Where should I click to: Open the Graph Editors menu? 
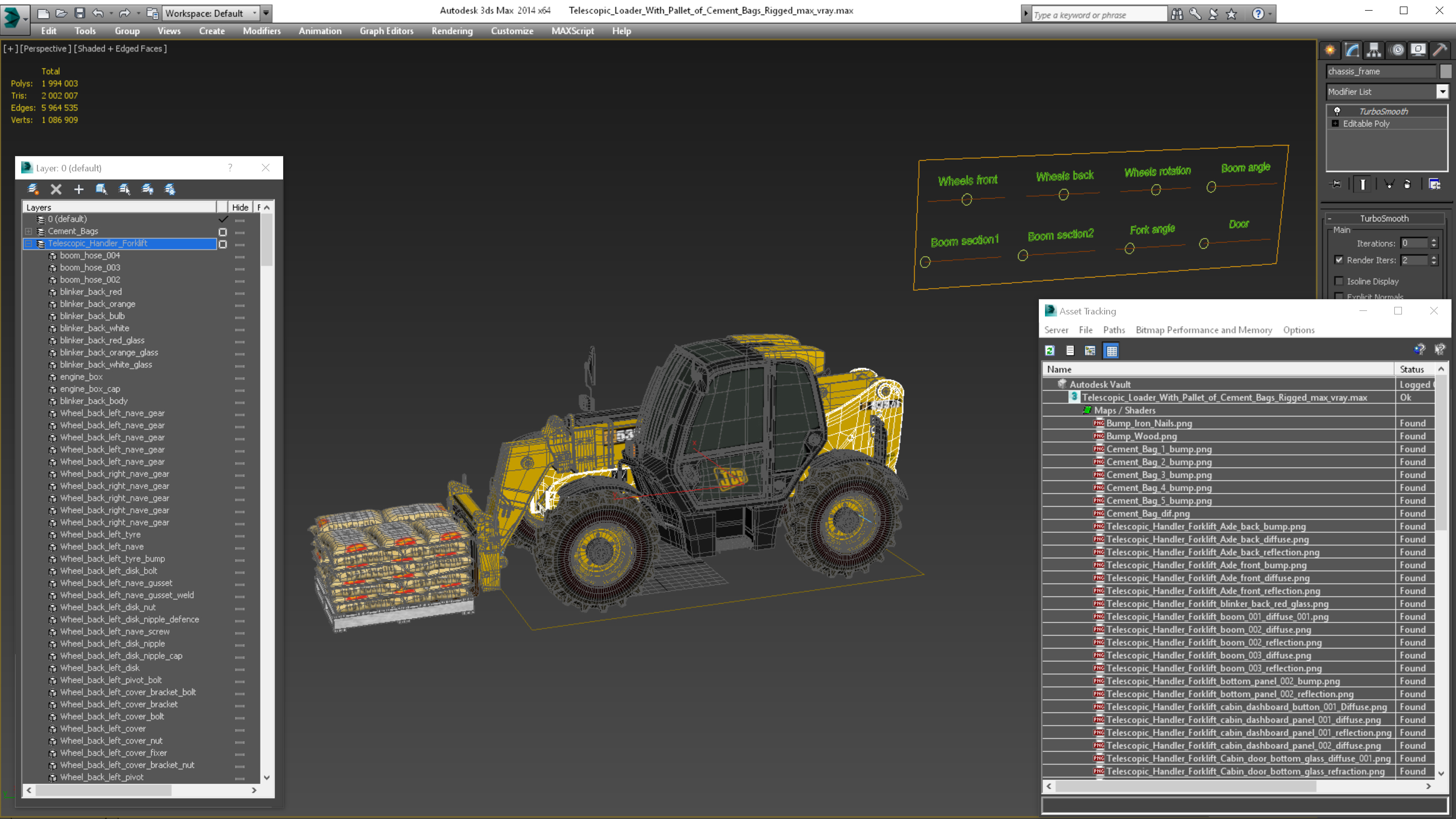point(386,31)
